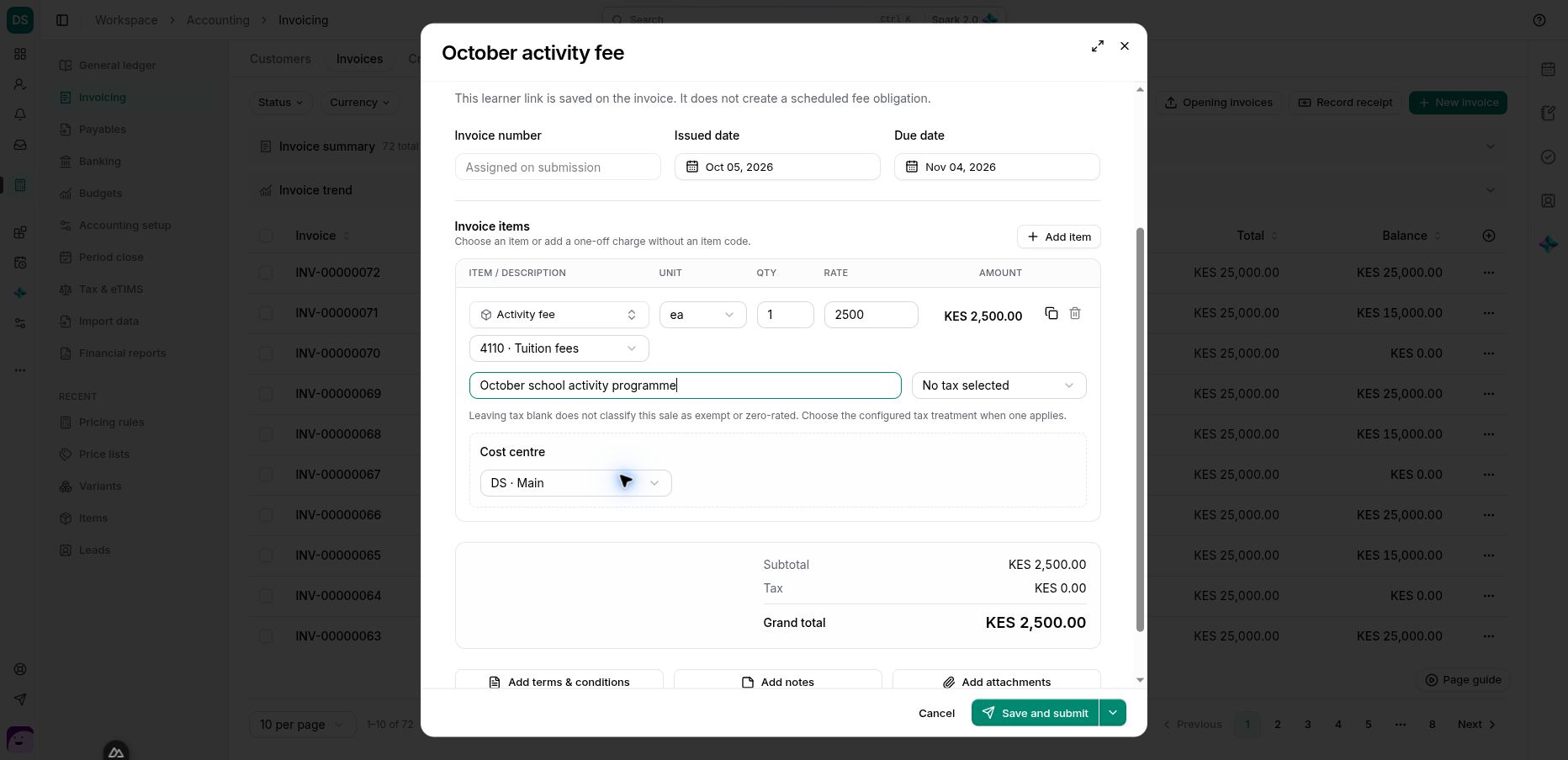Screen dimensions: 1568x760
Task: Cancel the invoice dialog
Action: [936, 713]
